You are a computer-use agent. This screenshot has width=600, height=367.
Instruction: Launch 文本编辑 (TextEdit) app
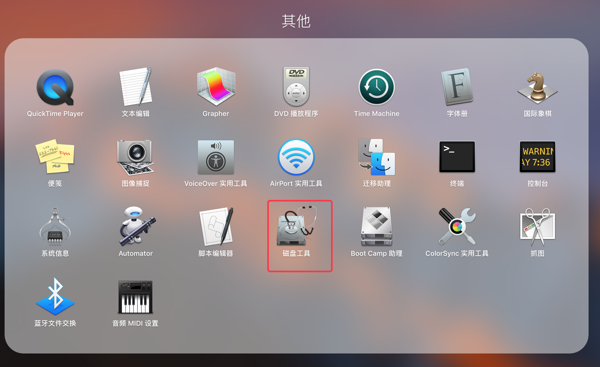tap(135, 87)
